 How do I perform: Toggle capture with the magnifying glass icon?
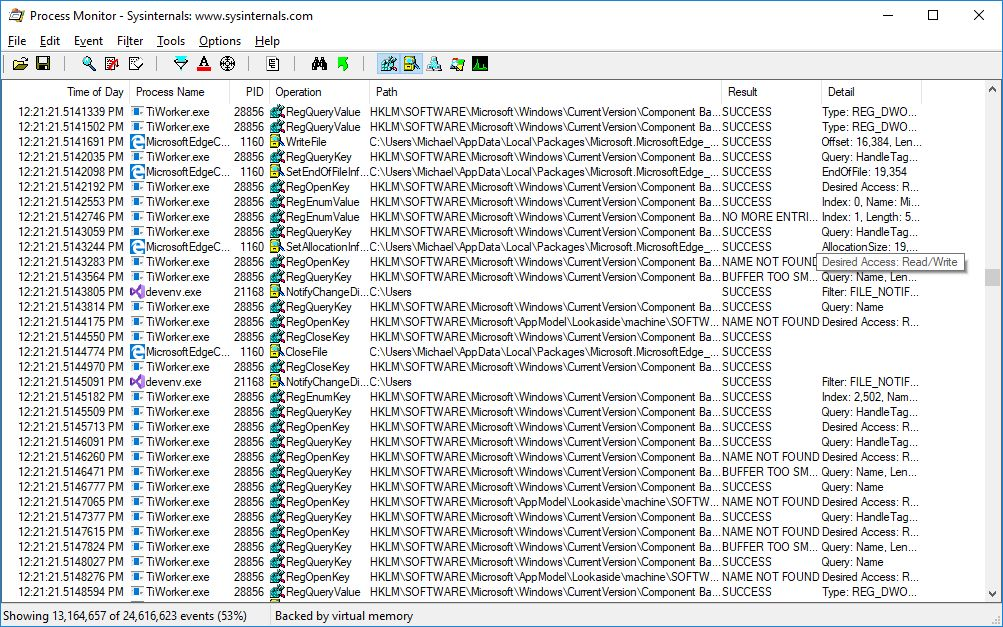tap(89, 64)
